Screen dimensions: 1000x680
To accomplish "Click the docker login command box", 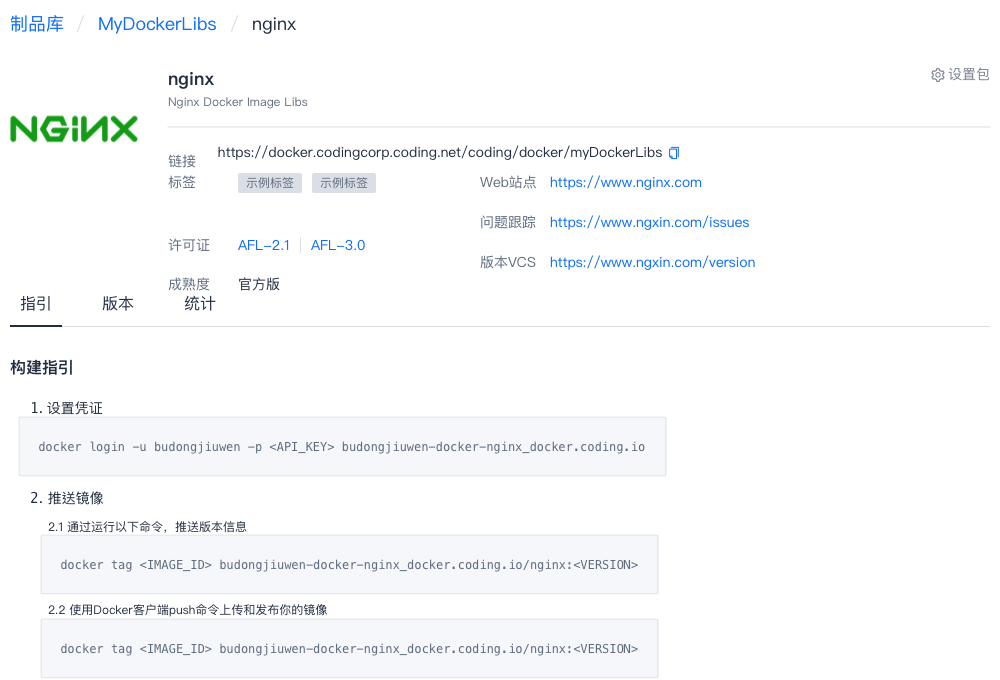I will [x=342, y=447].
